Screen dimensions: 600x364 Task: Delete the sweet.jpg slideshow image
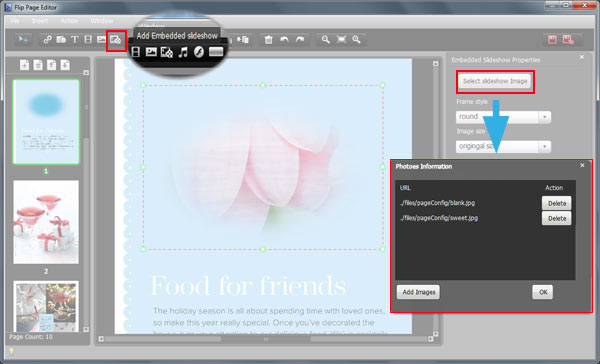(x=557, y=218)
